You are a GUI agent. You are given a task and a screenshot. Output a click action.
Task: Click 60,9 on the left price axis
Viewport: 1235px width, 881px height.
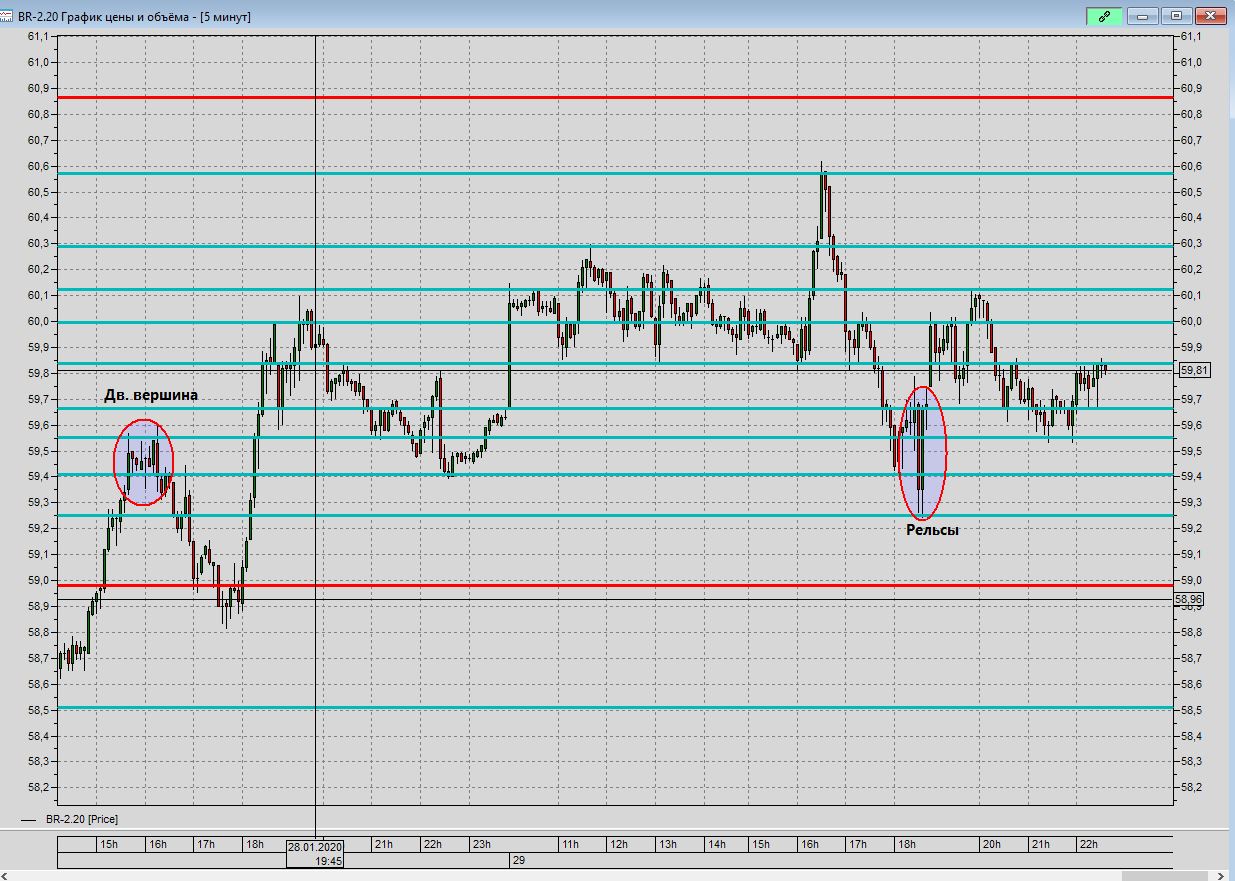click(x=38, y=88)
